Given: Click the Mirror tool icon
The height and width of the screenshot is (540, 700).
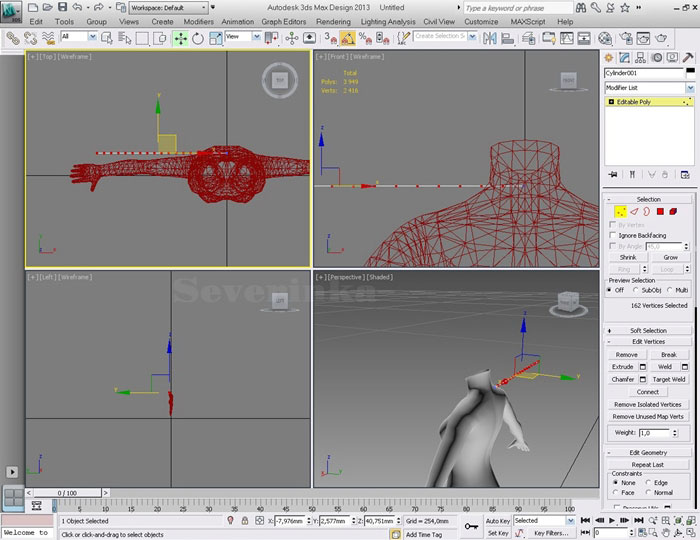Looking at the screenshot, I should click(490, 38).
